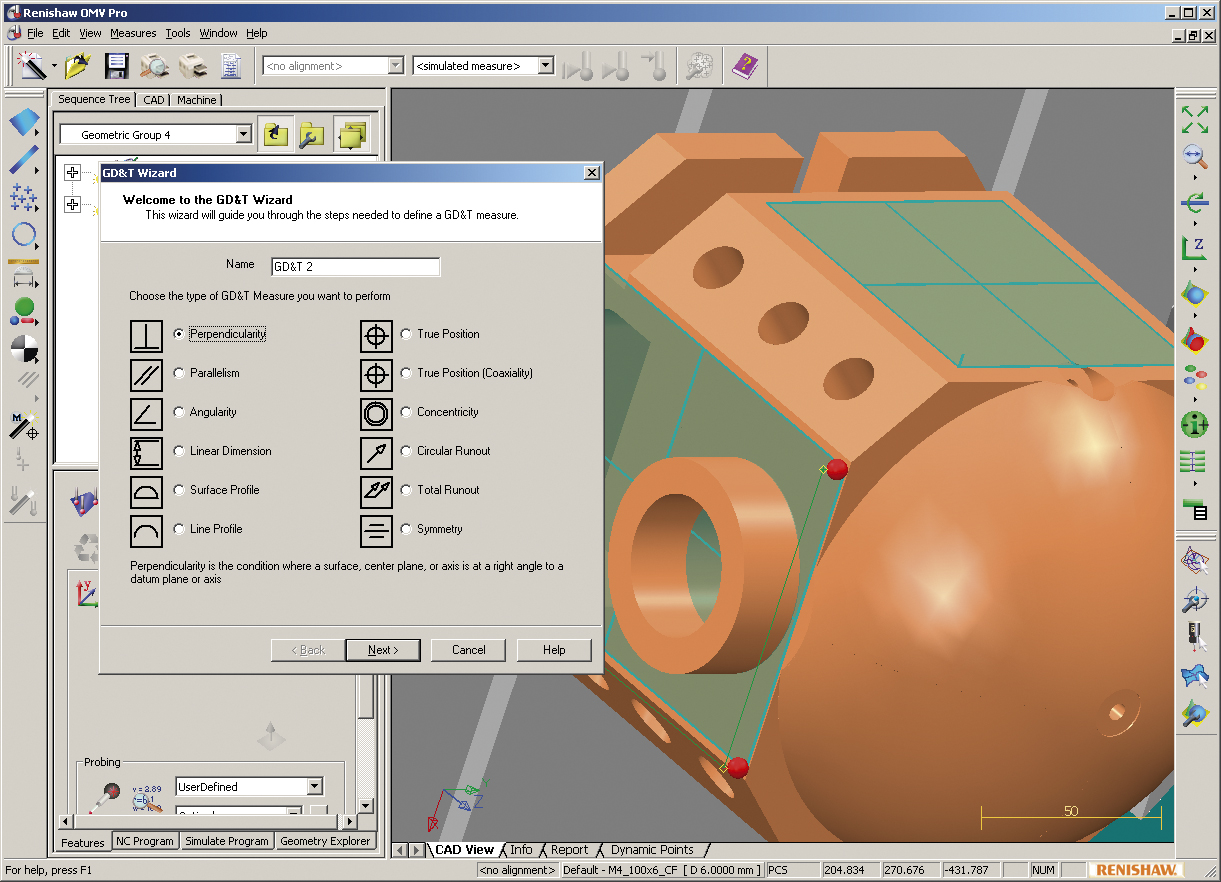Click the Save floppy disk icon
The width and height of the screenshot is (1221, 882).
(x=116, y=66)
